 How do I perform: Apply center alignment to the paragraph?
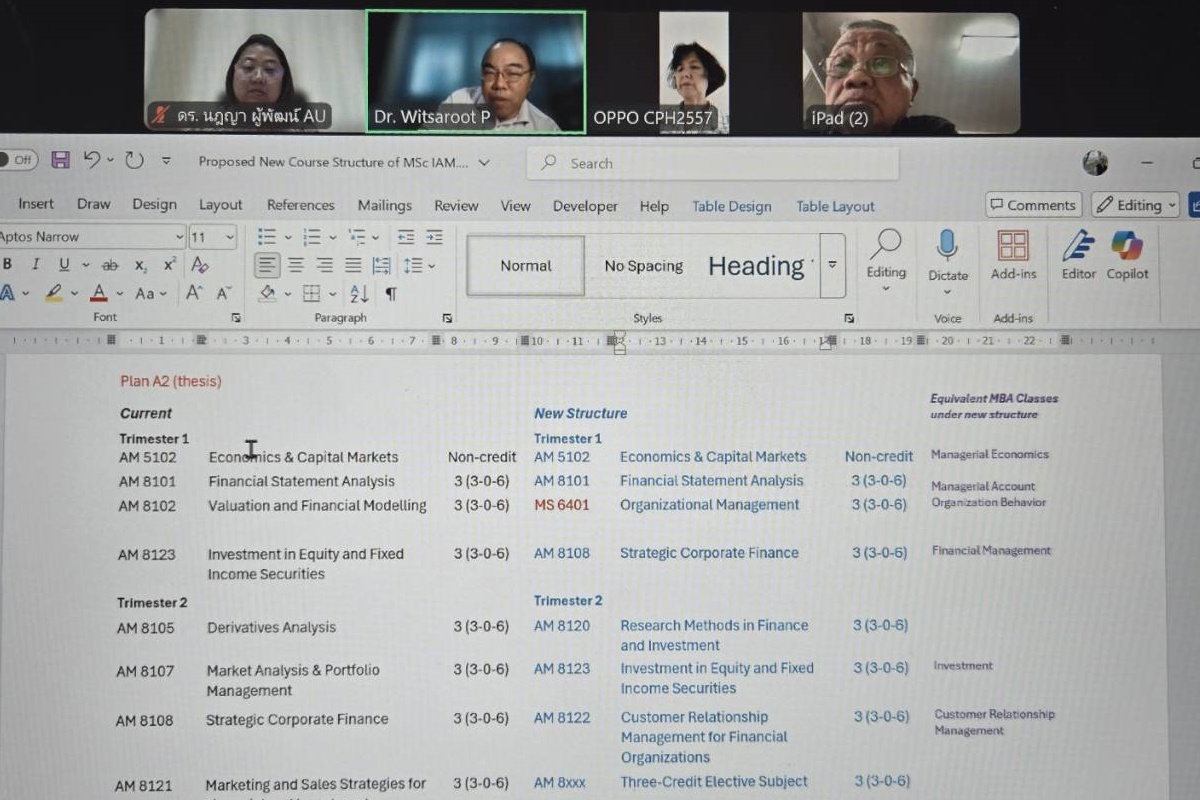(296, 265)
